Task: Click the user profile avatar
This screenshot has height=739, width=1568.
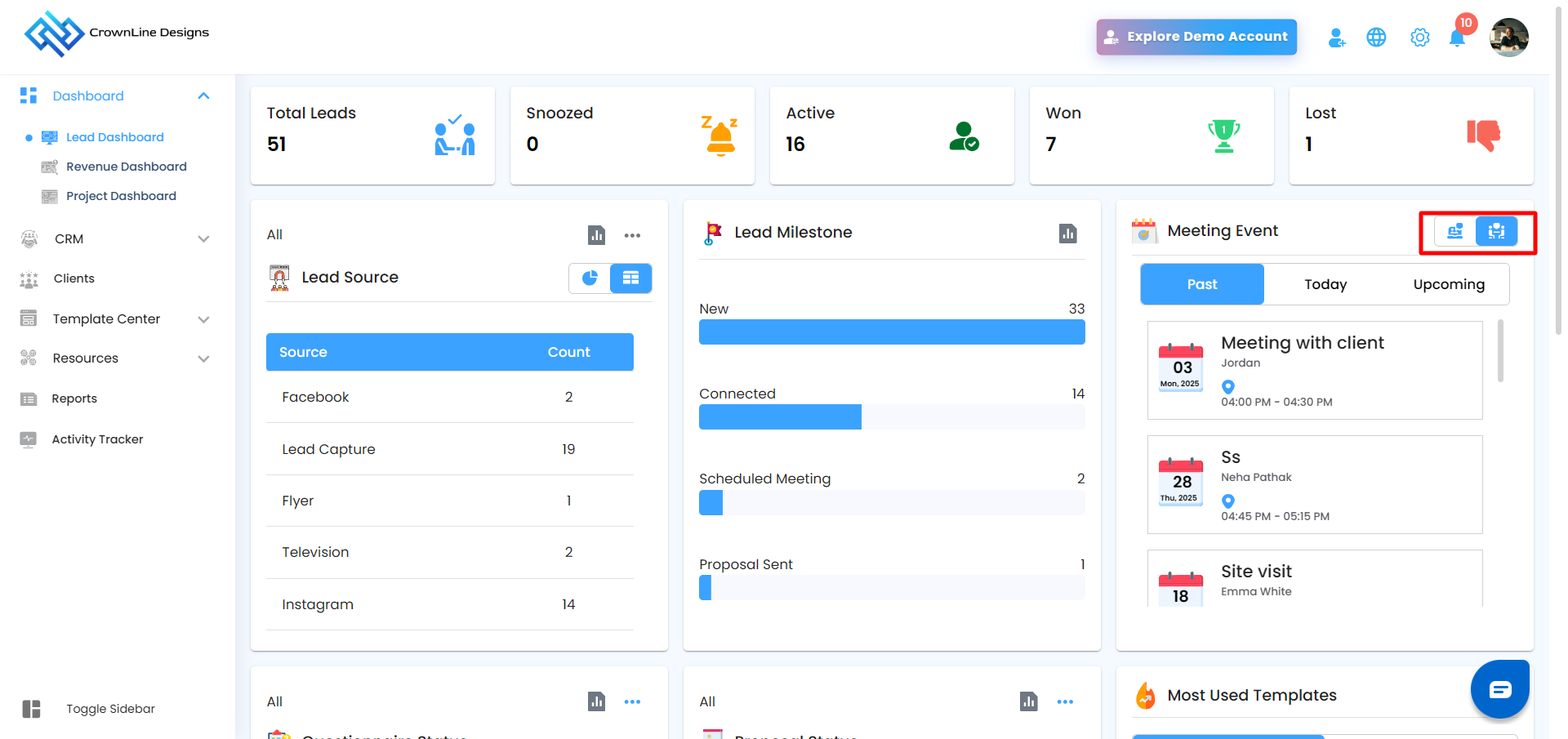Action: coord(1508,38)
